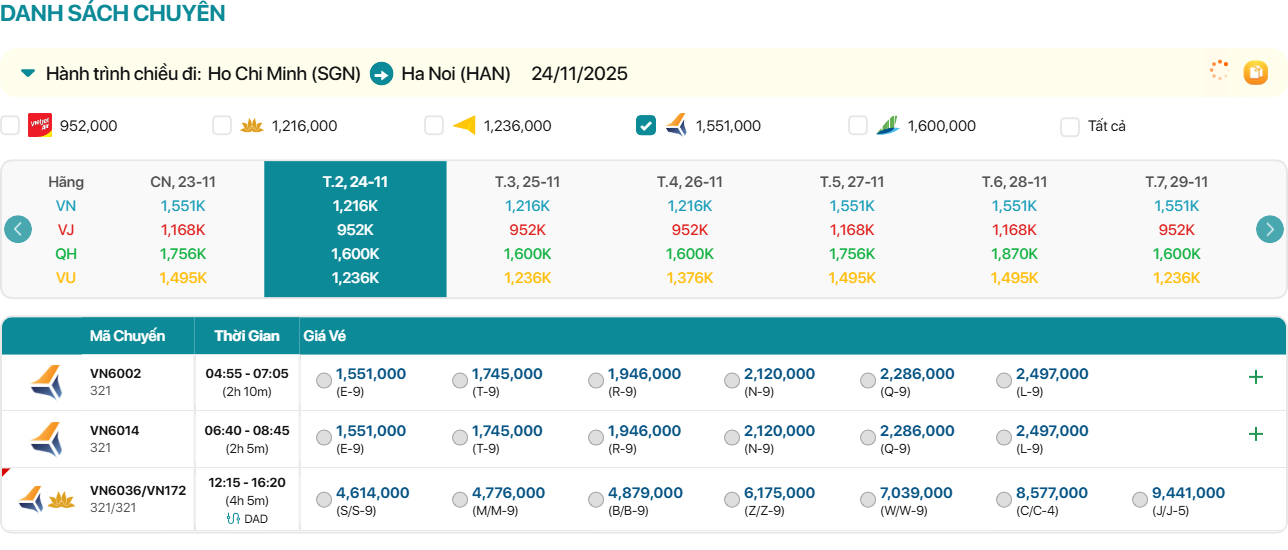The height and width of the screenshot is (550, 1288).
Task: Click the VietJet Air logo icon
Action: click(40, 125)
